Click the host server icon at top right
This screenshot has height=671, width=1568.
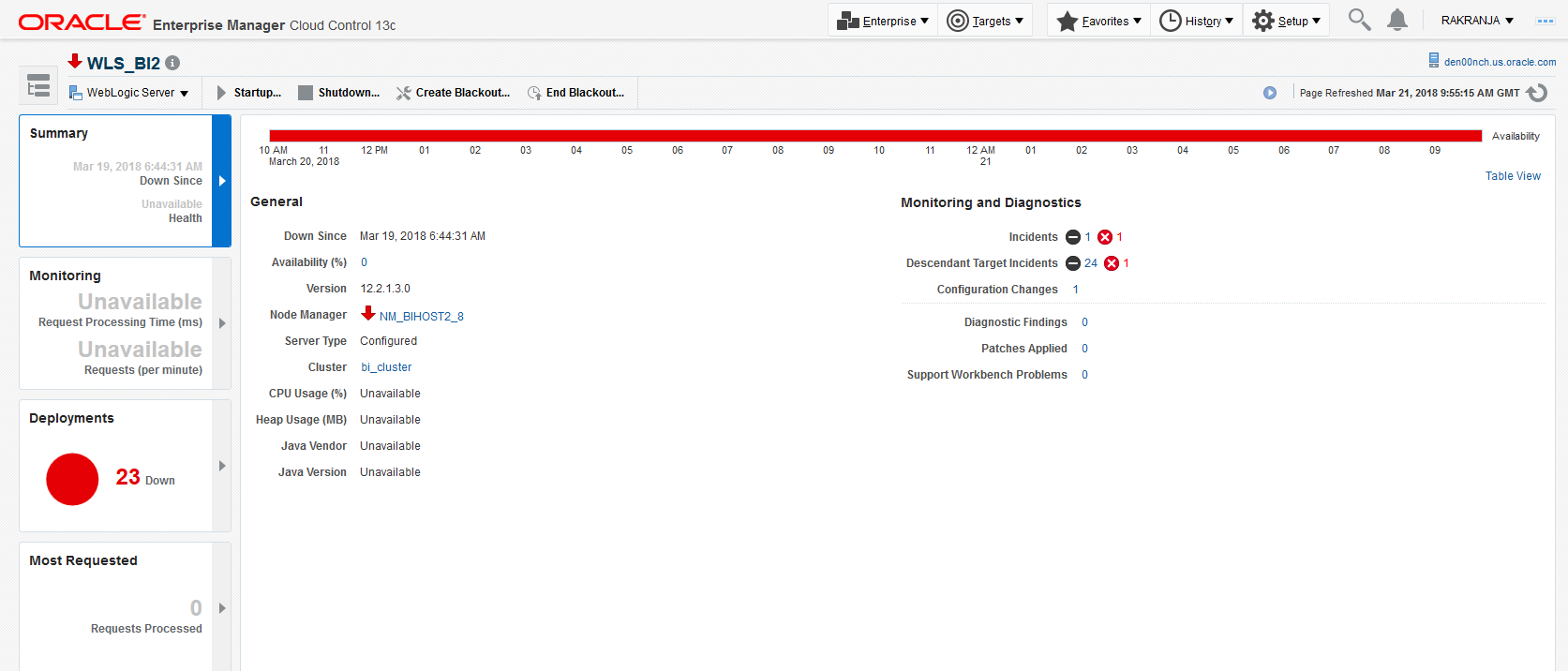1434,60
